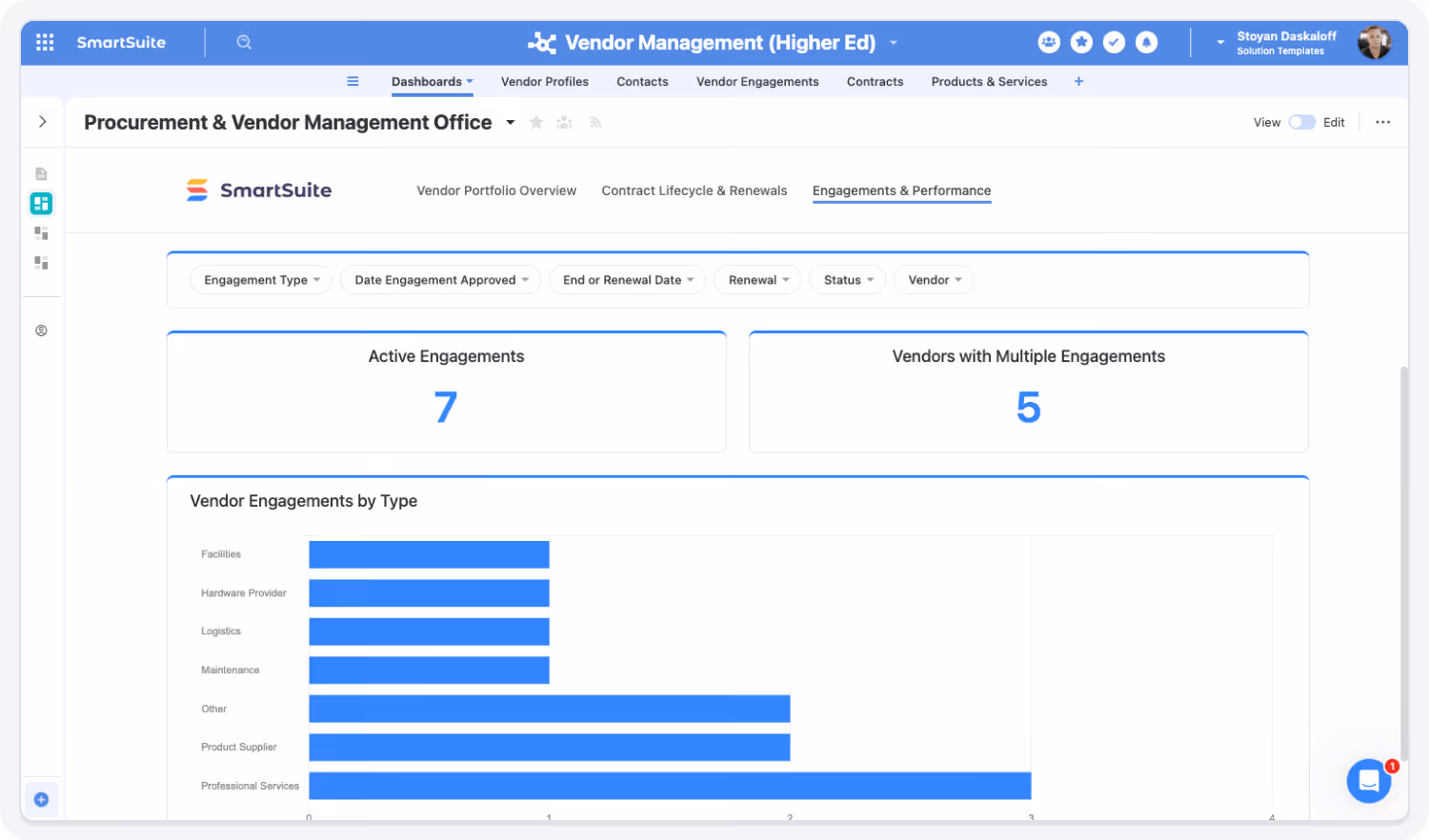Viewport: 1429px width, 840px height.
Task: Click the Vendor Management (Higher Ed) title
Action: [x=720, y=43]
